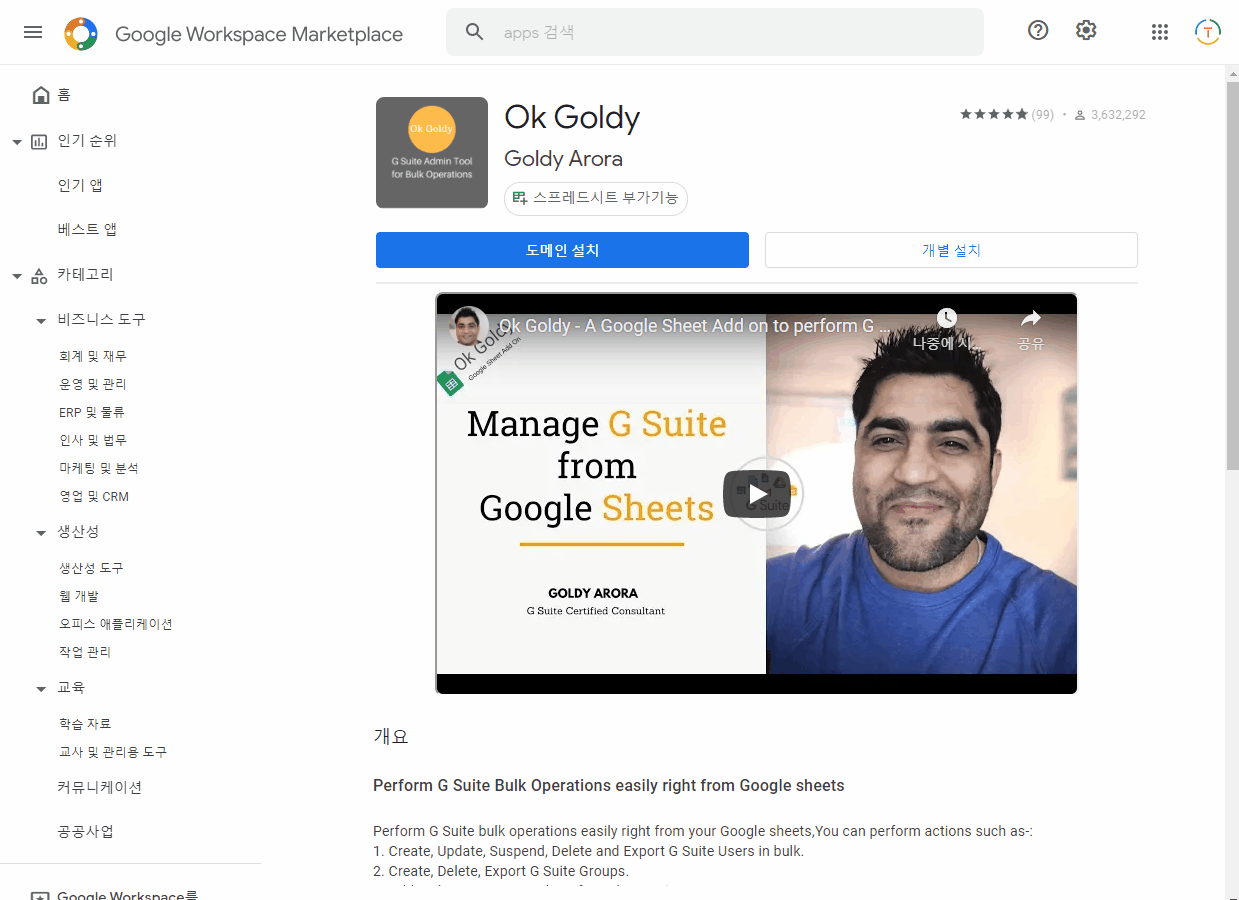The height and width of the screenshot is (900, 1239).
Task: Click the 개별 설치 button
Action: (x=951, y=250)
